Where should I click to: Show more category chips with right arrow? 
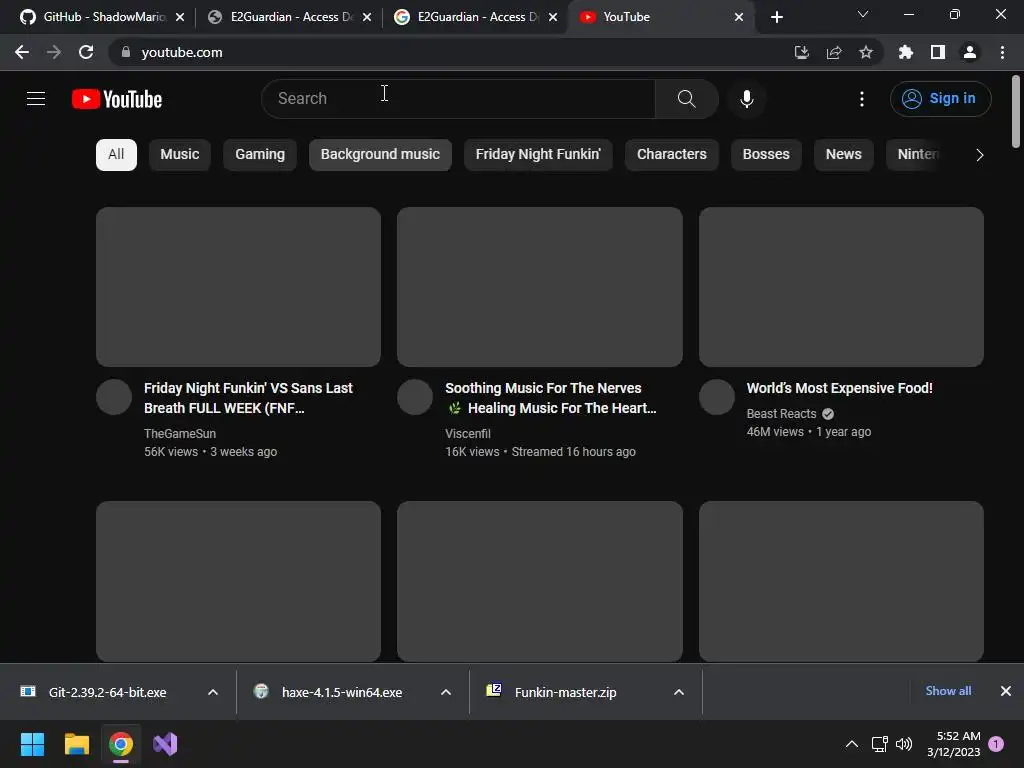click(x=979, y=155)
